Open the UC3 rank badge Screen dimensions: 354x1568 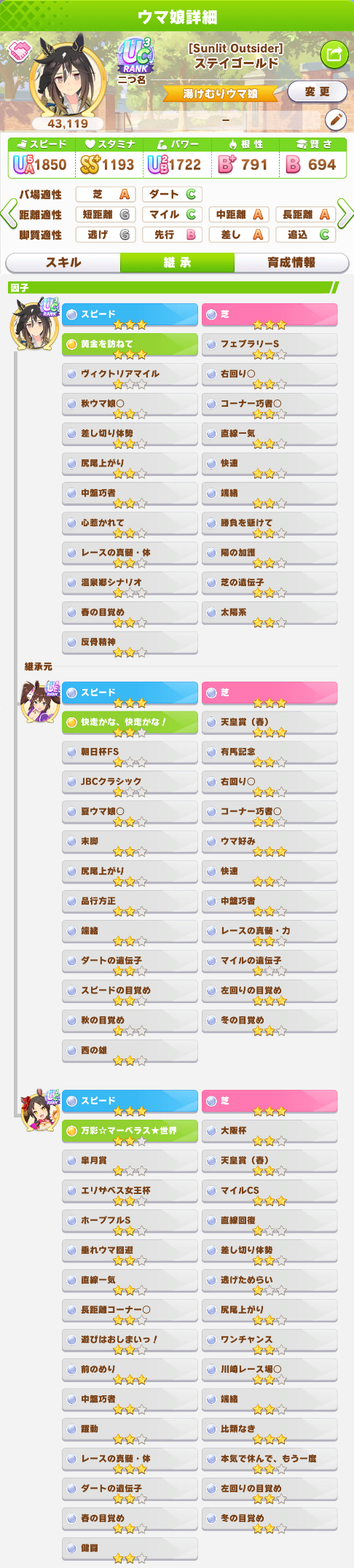point(135,56)
